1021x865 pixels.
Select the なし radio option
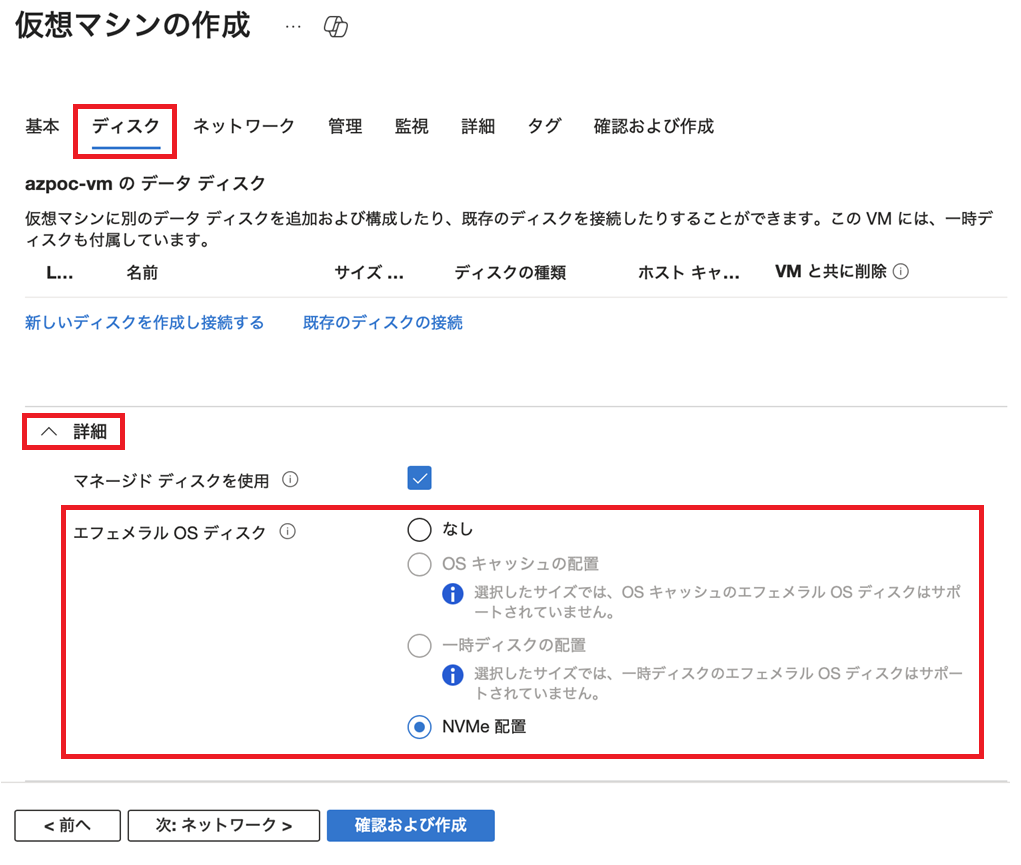tap(419, 530)
